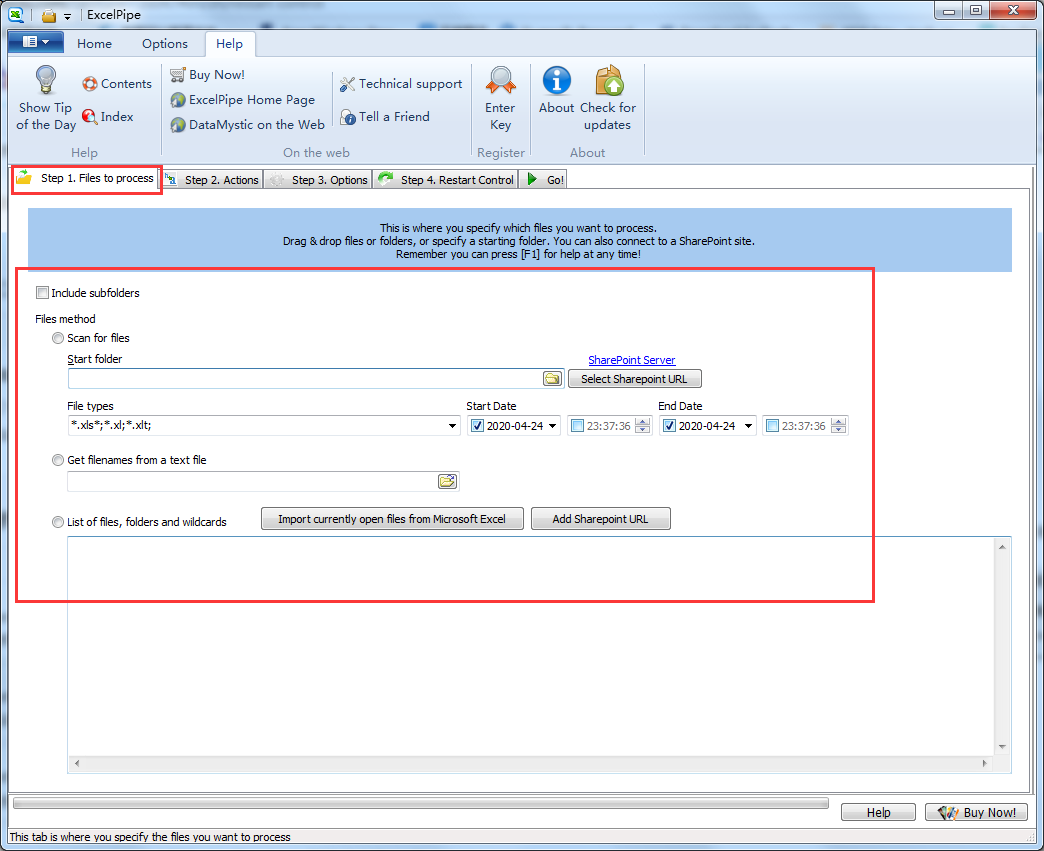Uncheck the Start Date checkbox

(x=477, y=426)
